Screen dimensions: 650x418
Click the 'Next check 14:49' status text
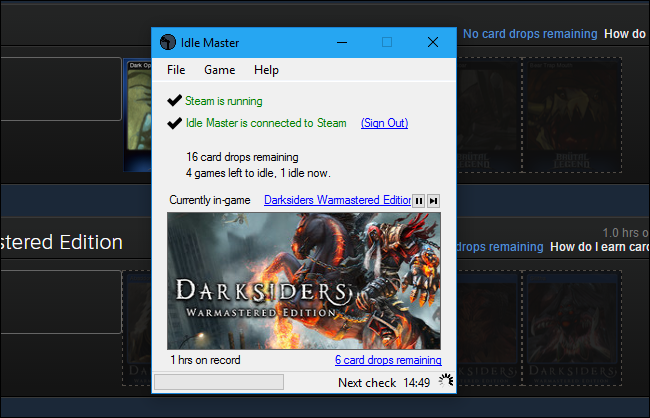pos(384,382)
